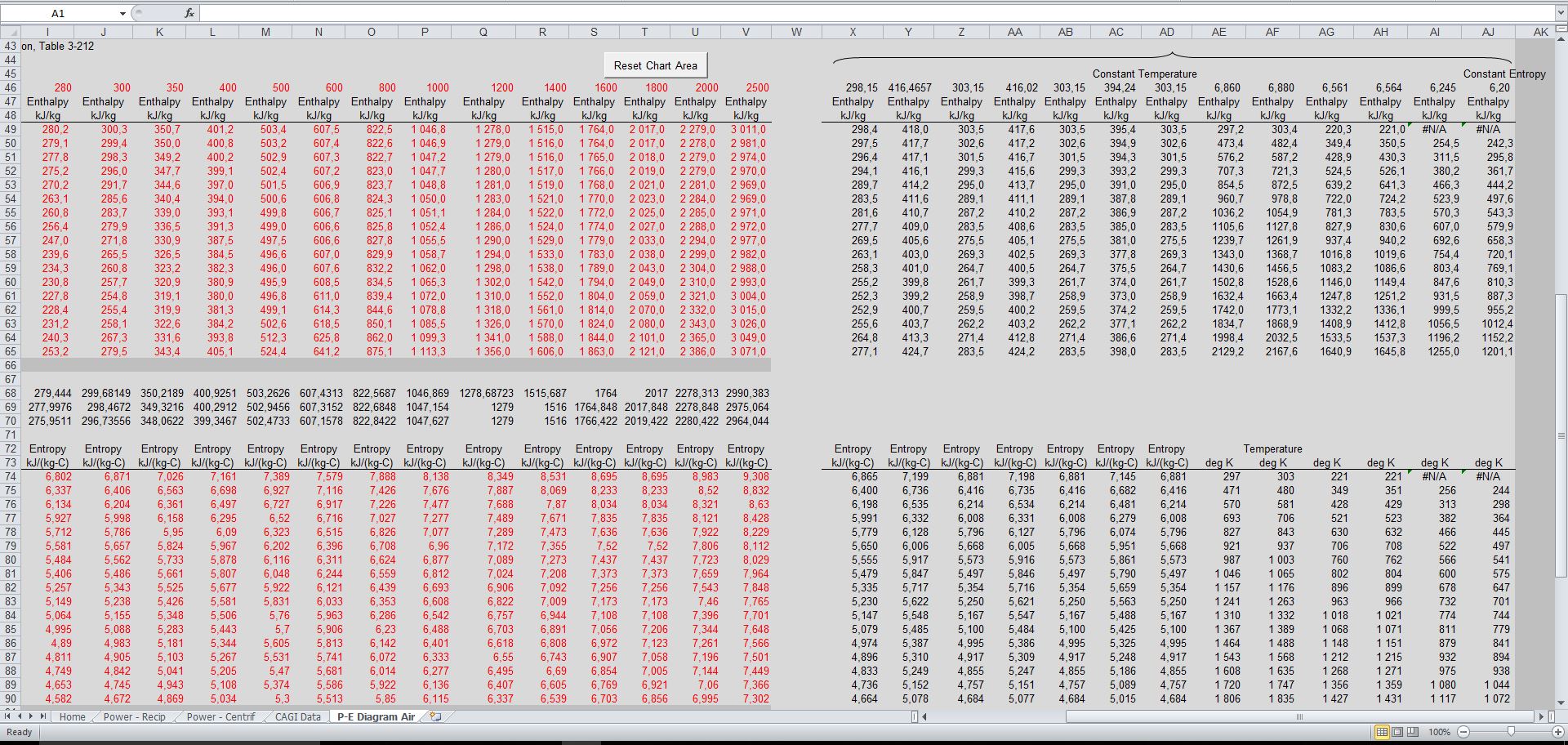This screenshot has height=745, width=1568.
Task: Switch to Normal view icon
Action: click(1382, 732)
